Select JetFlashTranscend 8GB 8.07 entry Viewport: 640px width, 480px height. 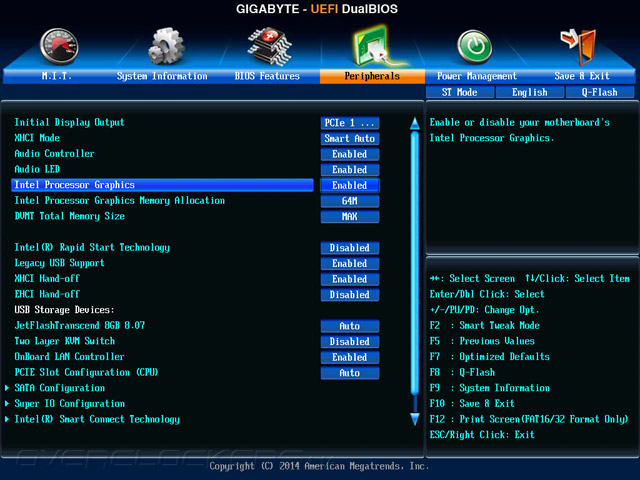(x=80, y=325)
